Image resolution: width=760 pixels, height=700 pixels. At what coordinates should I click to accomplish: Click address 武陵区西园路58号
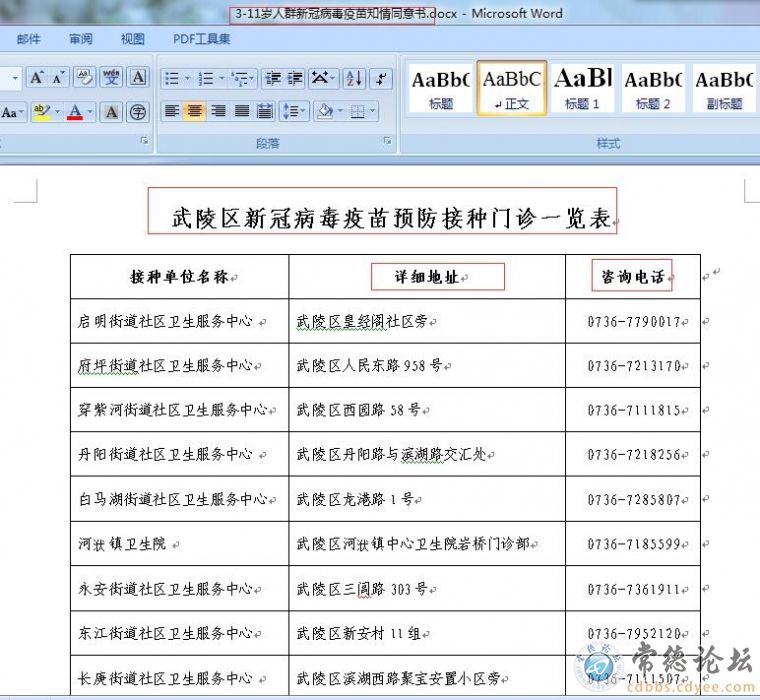(359, 410)
